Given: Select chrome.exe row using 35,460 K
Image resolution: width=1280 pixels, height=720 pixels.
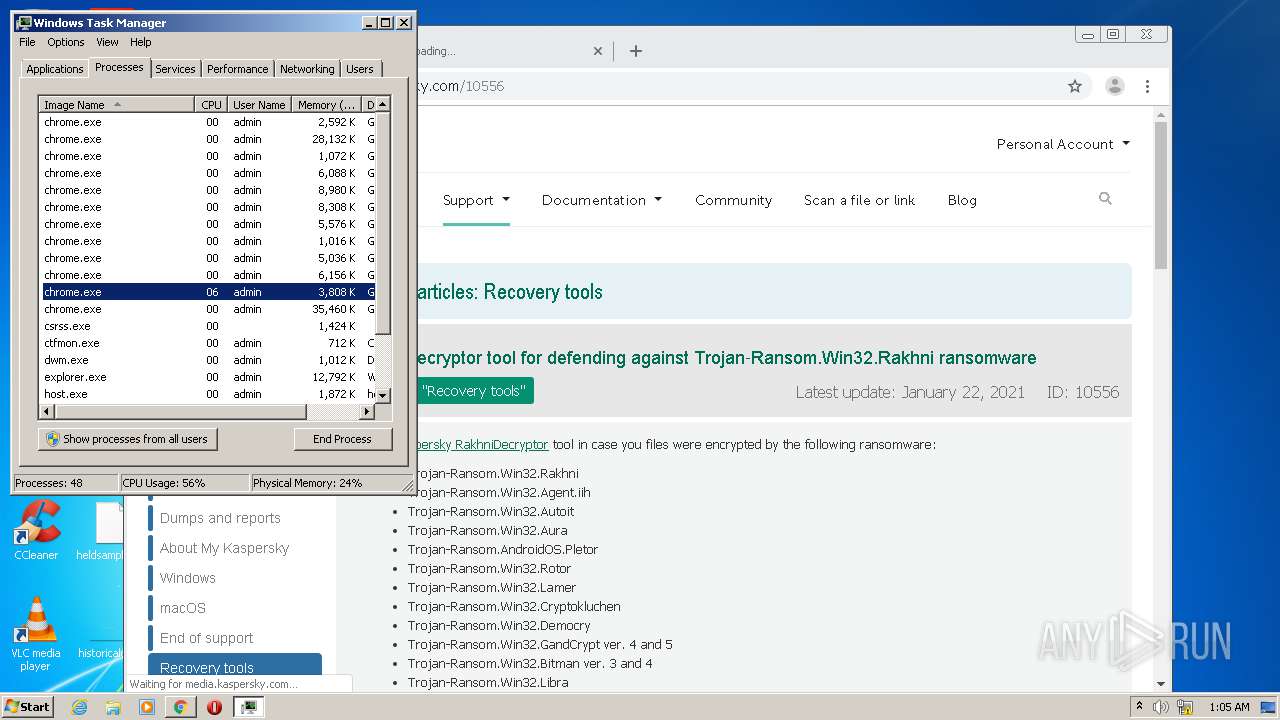Looking at the screenshot, I should (x=207, y=309).
